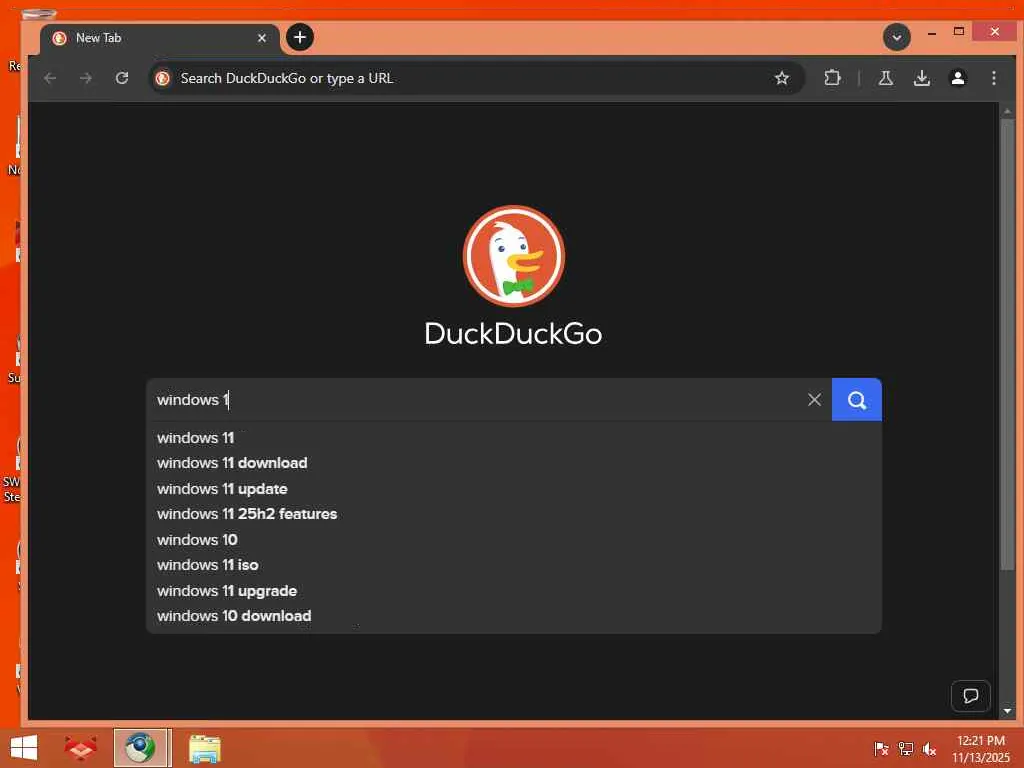Click the DuckDuckGo icon in address bar
This screenshot has width=1024, height=768.
click(x=163, y=78)
